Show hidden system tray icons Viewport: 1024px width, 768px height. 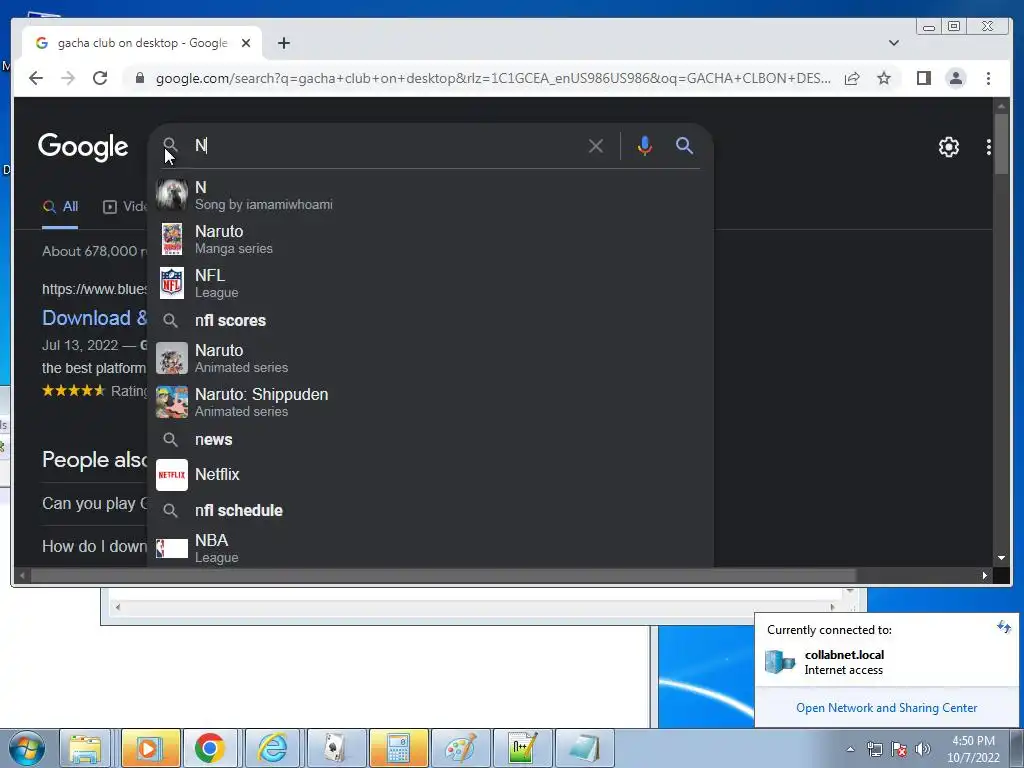click(x=850, y=749)
